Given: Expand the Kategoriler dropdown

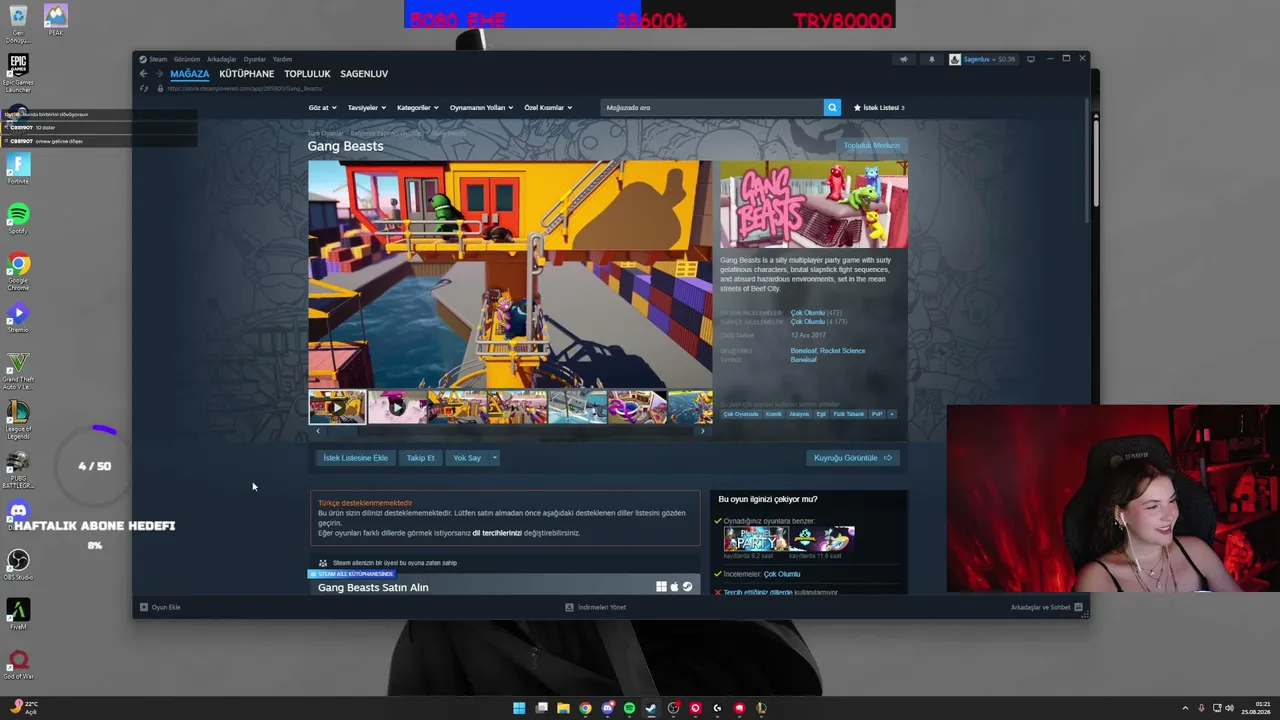Looking at the screenshot, I should 417,107.
